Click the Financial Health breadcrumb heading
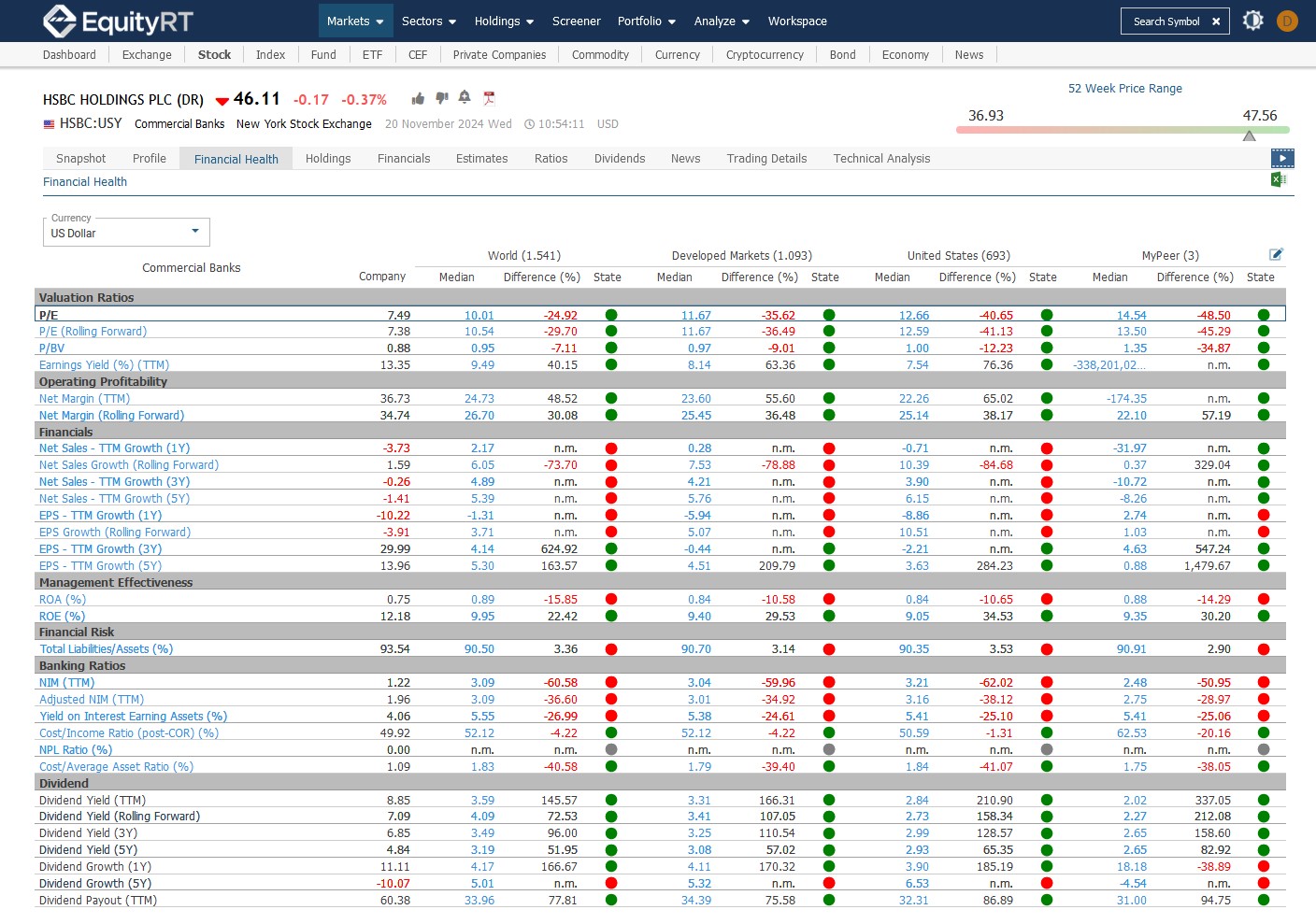 85,182
